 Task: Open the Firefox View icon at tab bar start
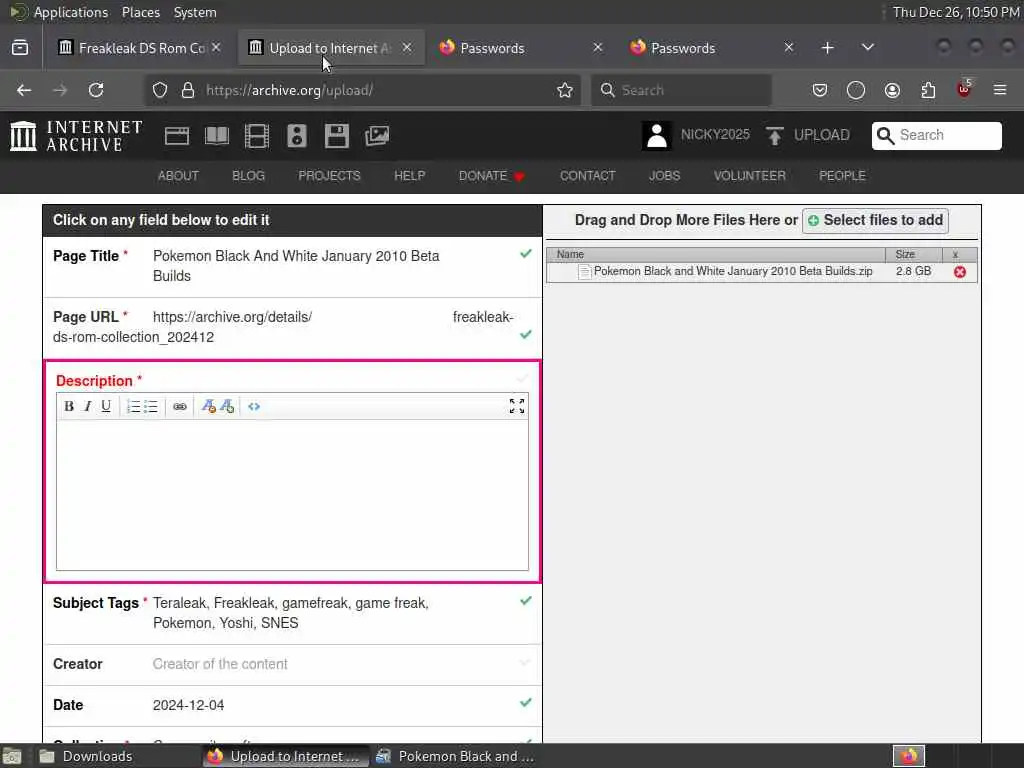point(20,48)
